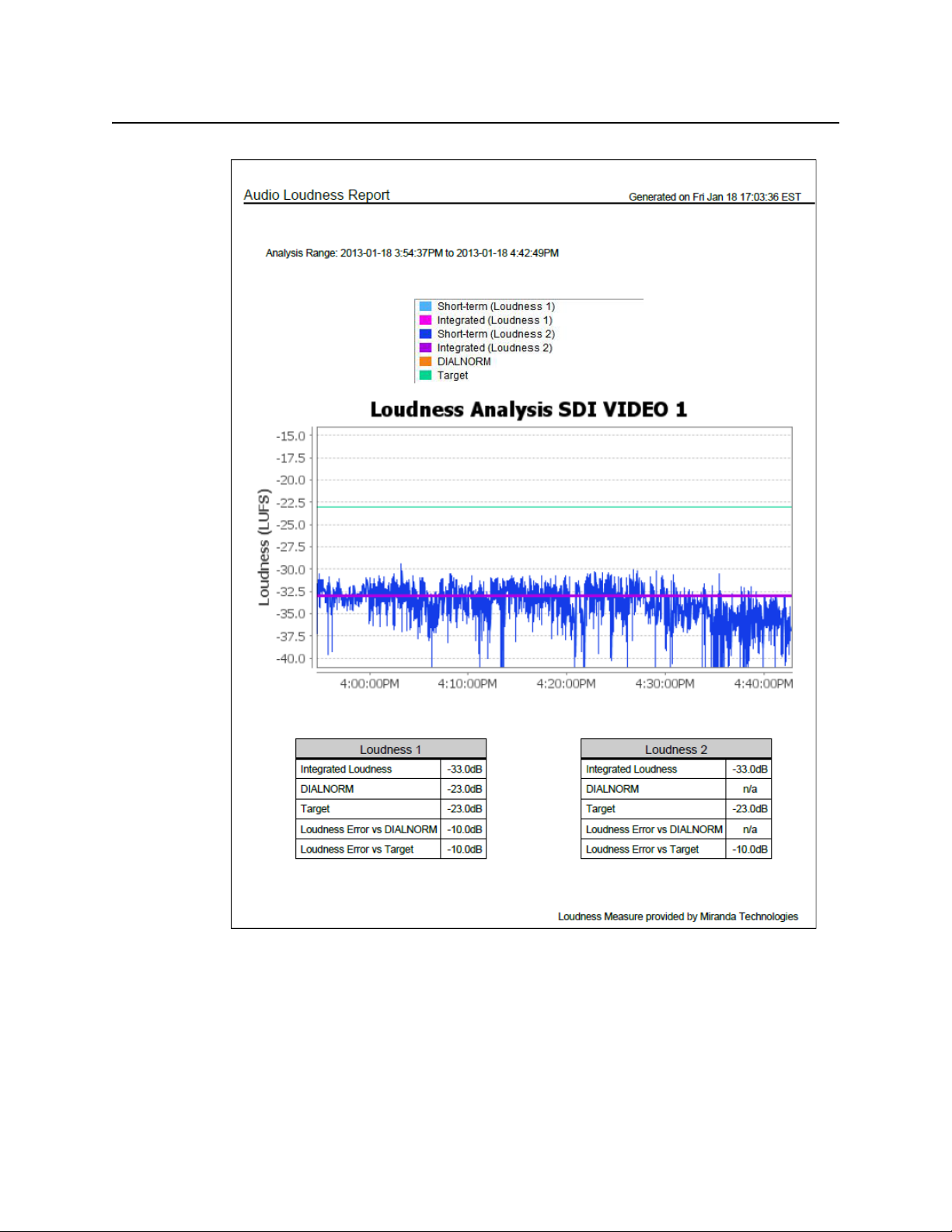952x1232 pixels.
Task: Click the Analysis Range date line
Action: 412,253
